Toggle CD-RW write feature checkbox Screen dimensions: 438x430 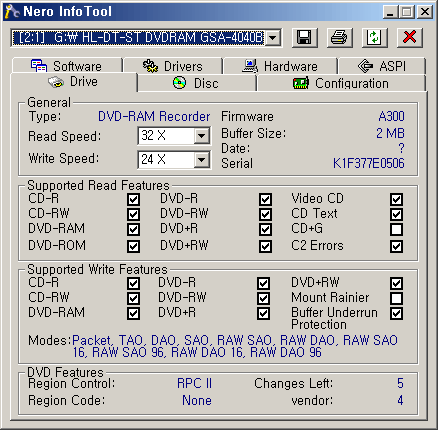click(133, 298)
